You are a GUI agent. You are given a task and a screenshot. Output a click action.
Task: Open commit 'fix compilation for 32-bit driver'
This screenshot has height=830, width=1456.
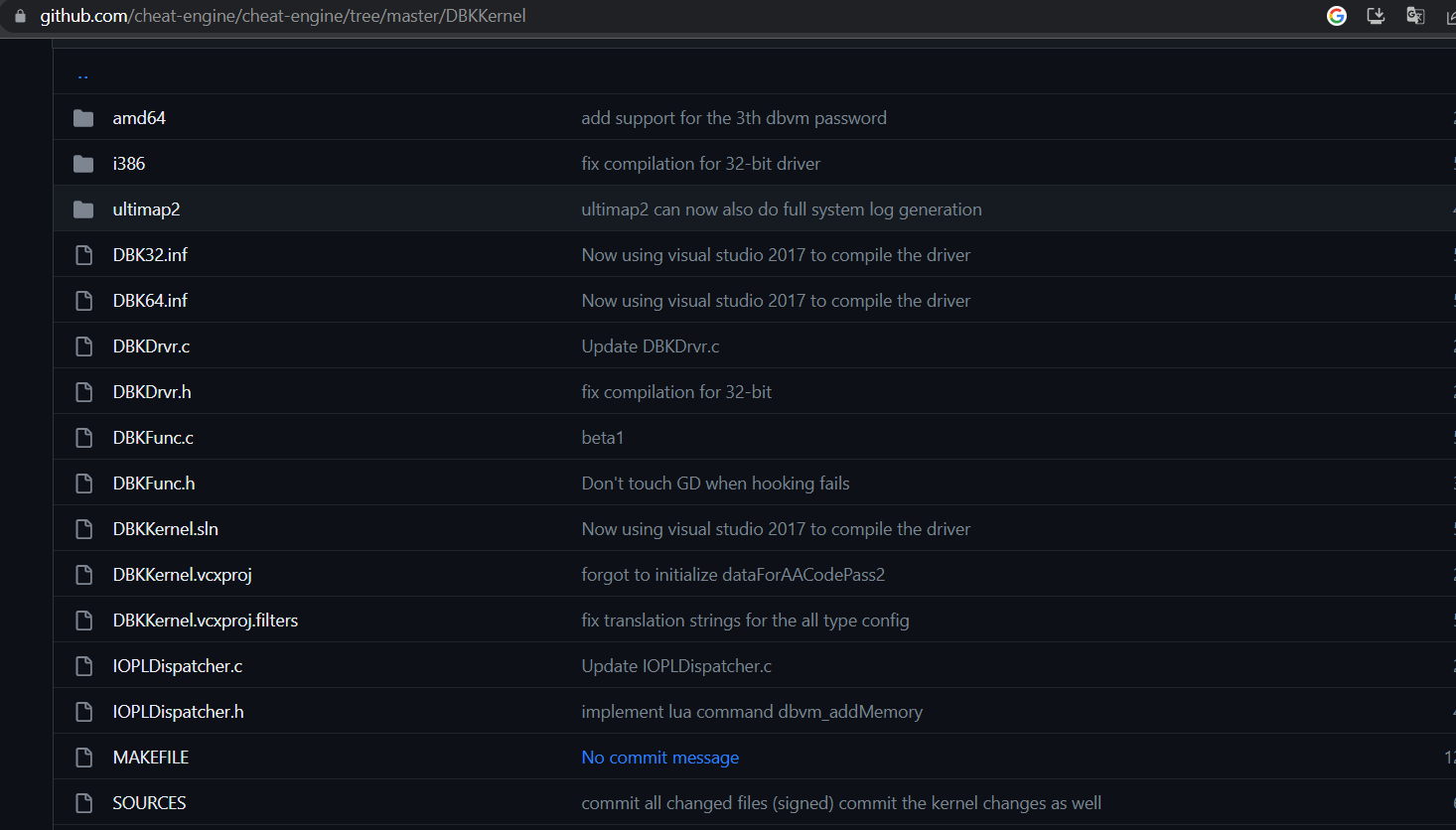[x=701, y=164]
